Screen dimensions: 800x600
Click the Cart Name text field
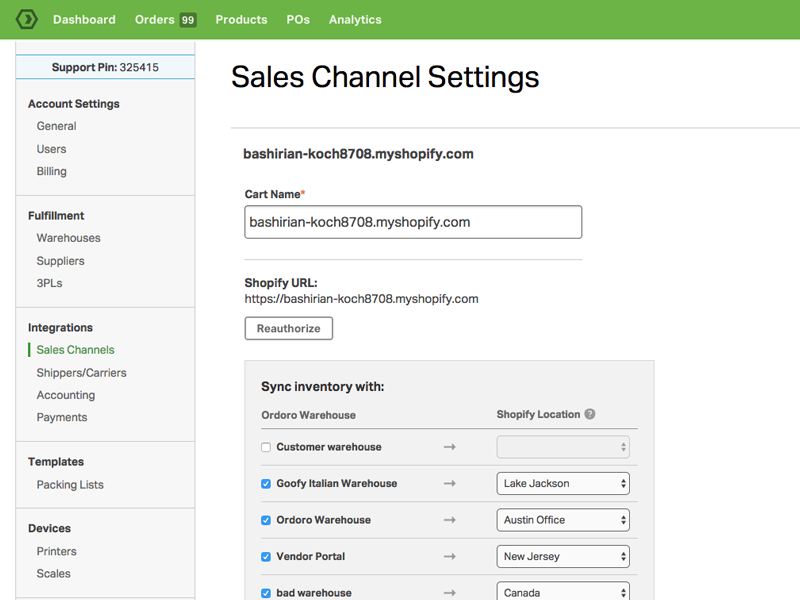coord(413,222)
